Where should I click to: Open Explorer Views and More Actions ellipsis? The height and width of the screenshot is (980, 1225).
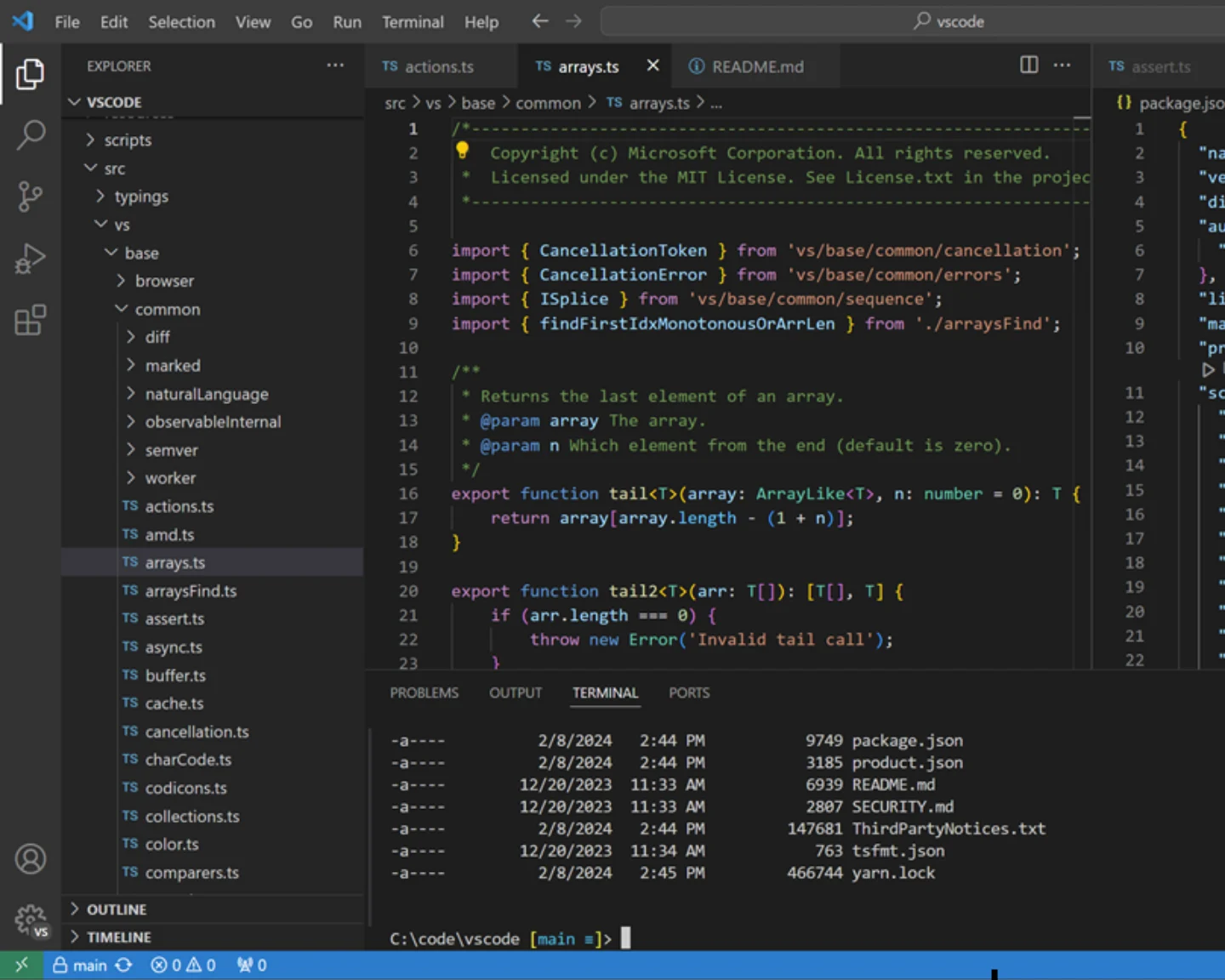point(335,65)
